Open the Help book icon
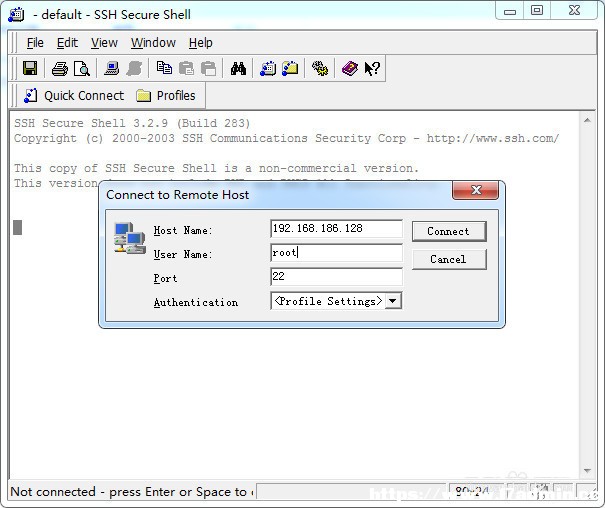 pos(350,69)
